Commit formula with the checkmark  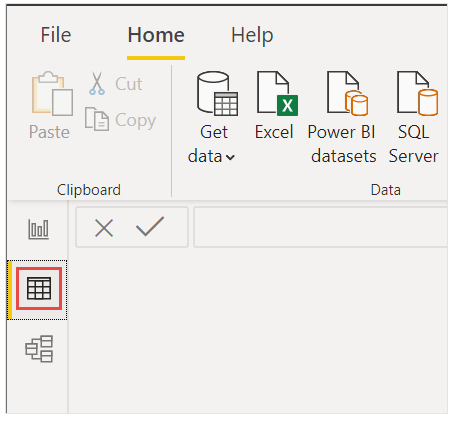click(x=150, y=227)
